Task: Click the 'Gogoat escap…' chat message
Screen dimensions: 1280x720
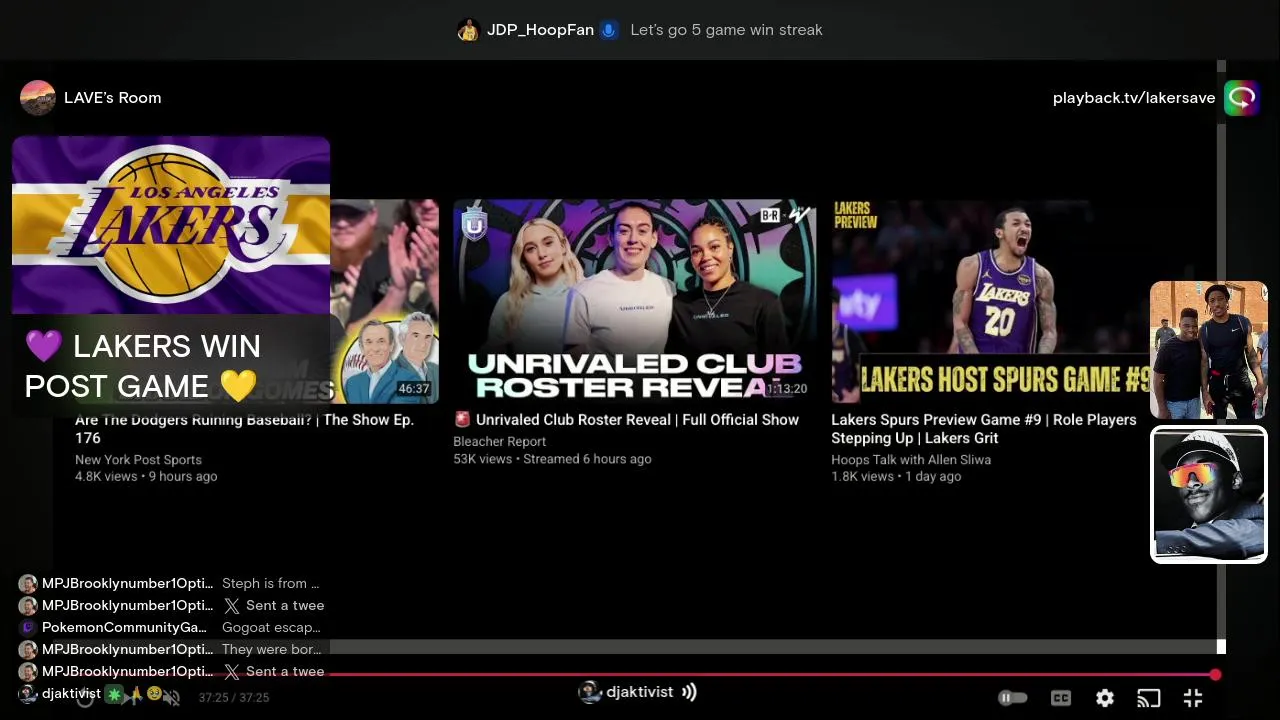Action: point(271,627)
